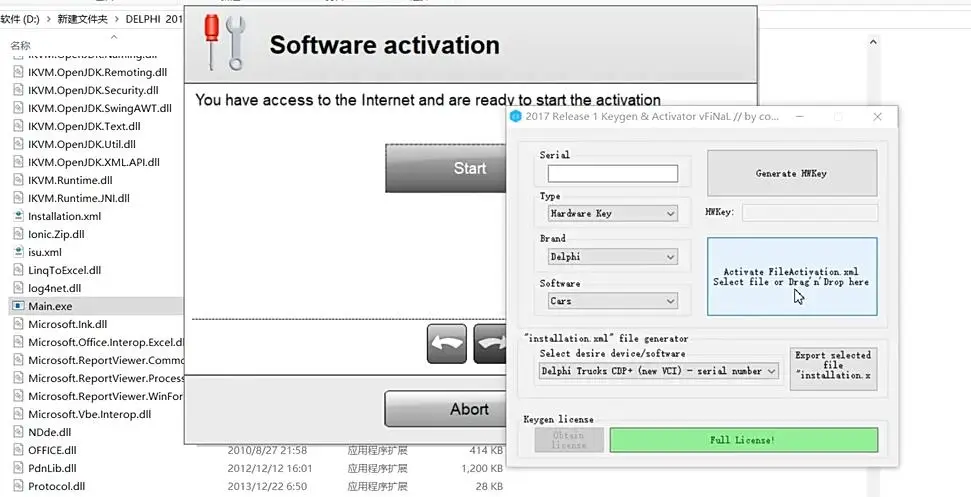Select log4net.dll file

point(54,288)
